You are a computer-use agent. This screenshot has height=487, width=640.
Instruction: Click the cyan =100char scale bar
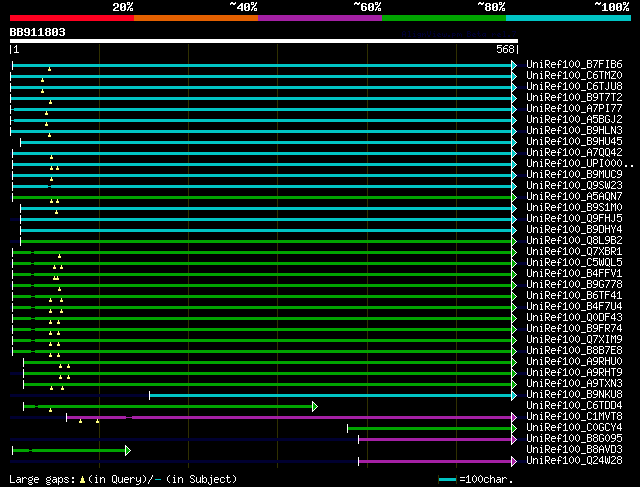click(447, 480)
